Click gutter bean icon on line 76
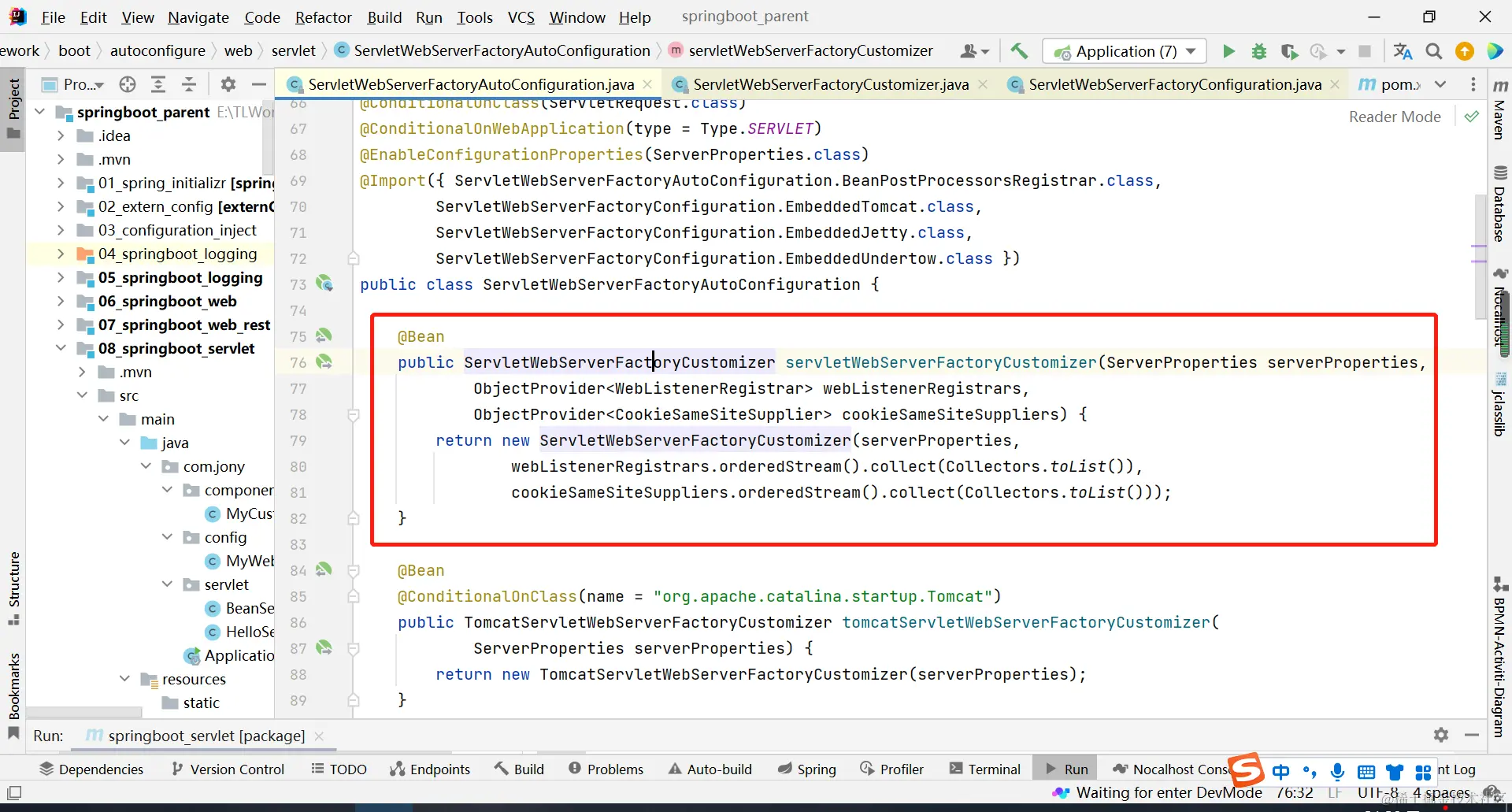This screenshot has height=812, width=1512. [324, 362]
